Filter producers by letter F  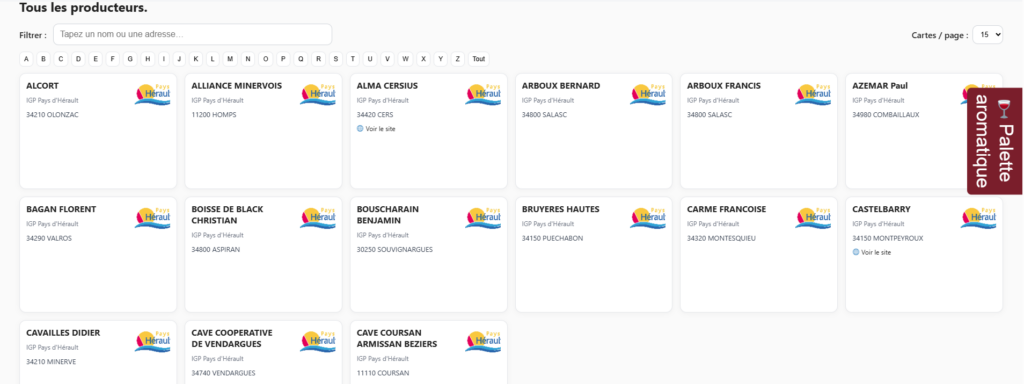(x=113, y=59)
